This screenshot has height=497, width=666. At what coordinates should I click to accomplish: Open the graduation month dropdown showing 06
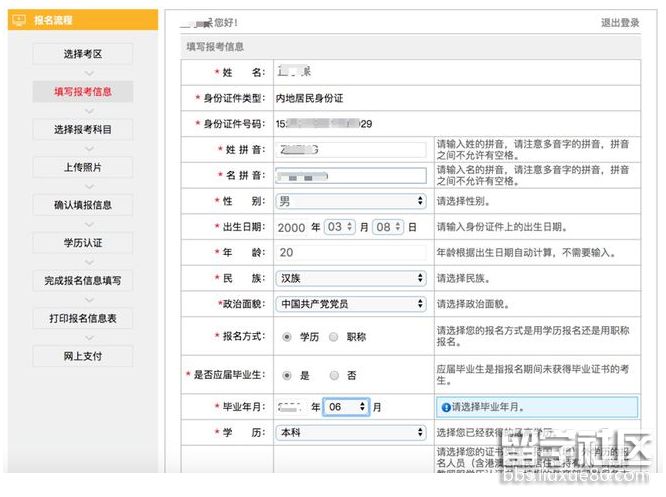click(346, 407)
